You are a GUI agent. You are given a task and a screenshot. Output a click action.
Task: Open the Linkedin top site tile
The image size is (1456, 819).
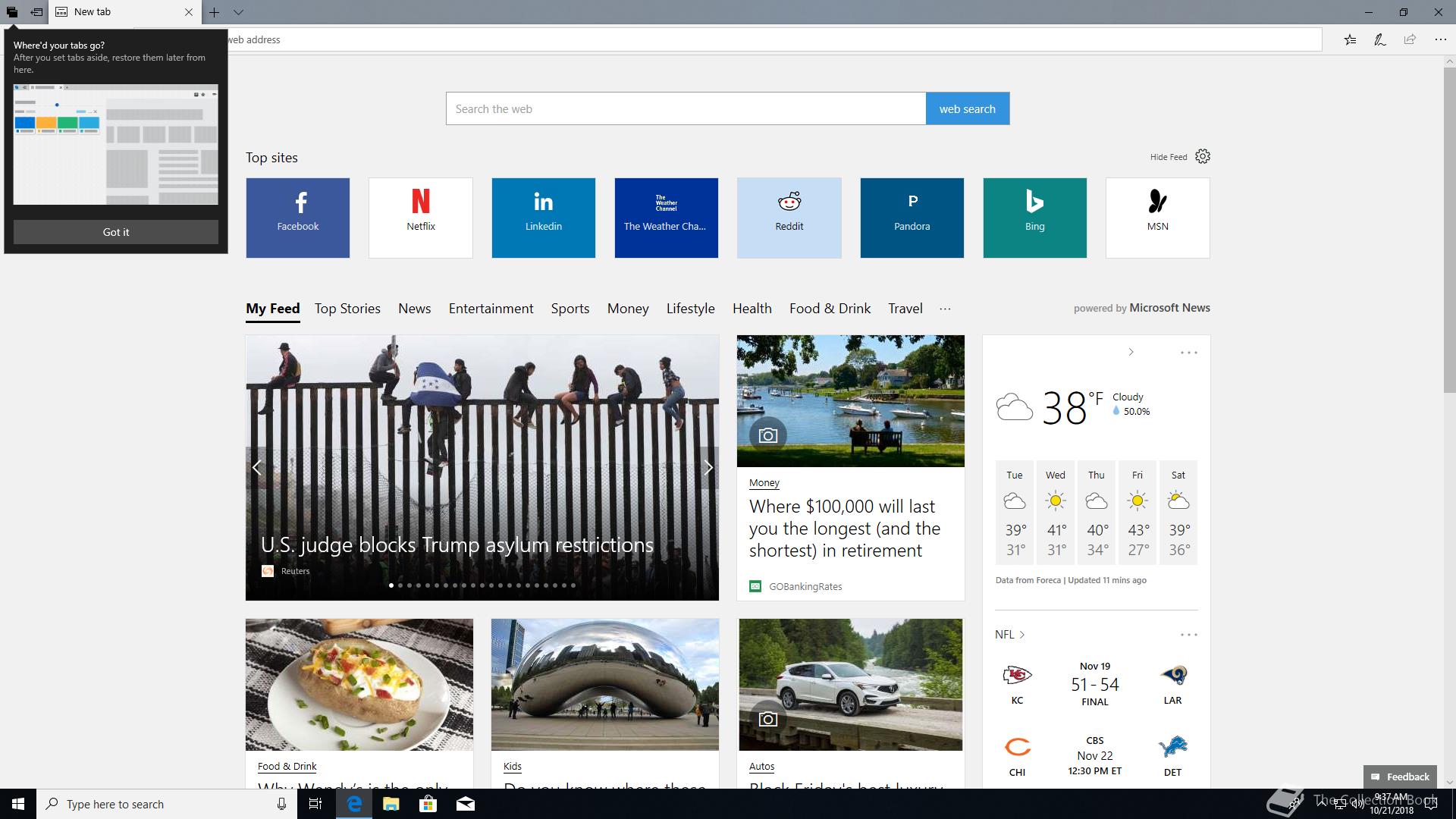(544, 218)
